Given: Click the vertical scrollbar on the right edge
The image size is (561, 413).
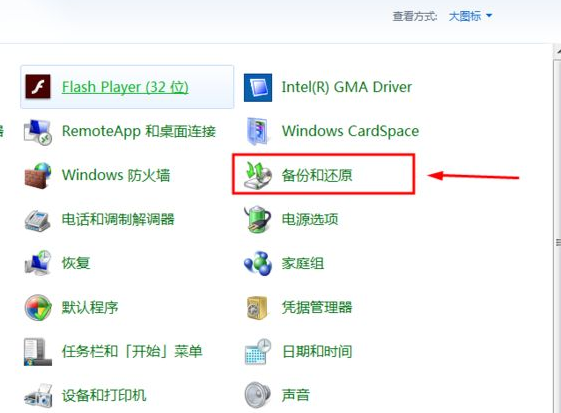Looking at the screenshot, I should [557, 229].
